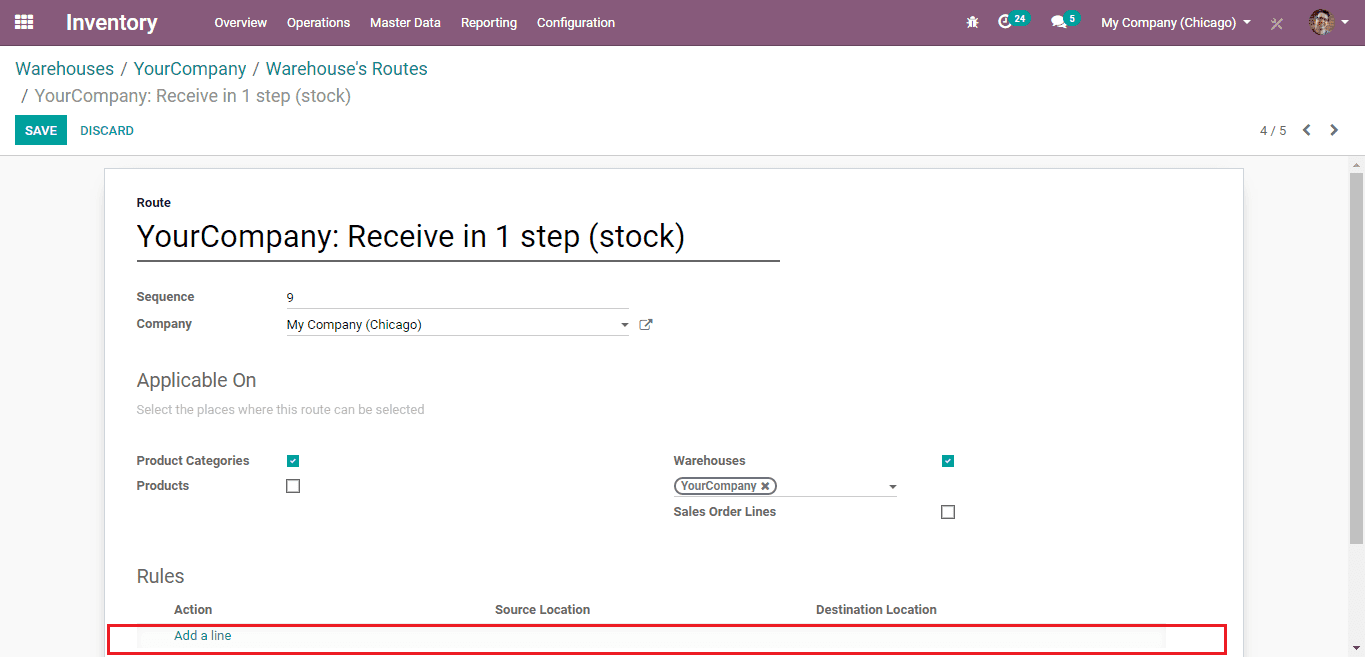
Task: Toggle Product Categories checkbox
Action: pos(293,461)
